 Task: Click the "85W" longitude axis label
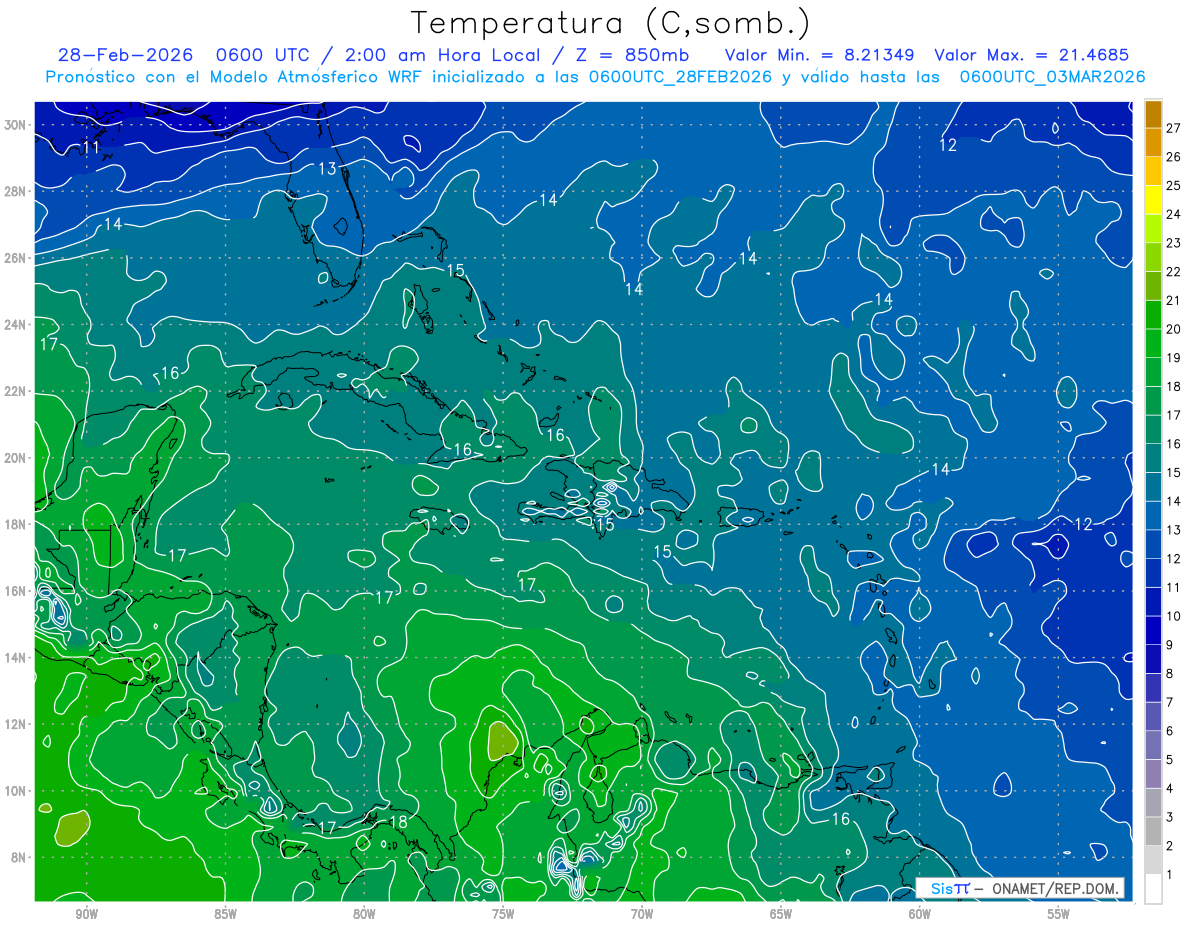point(225,914)
